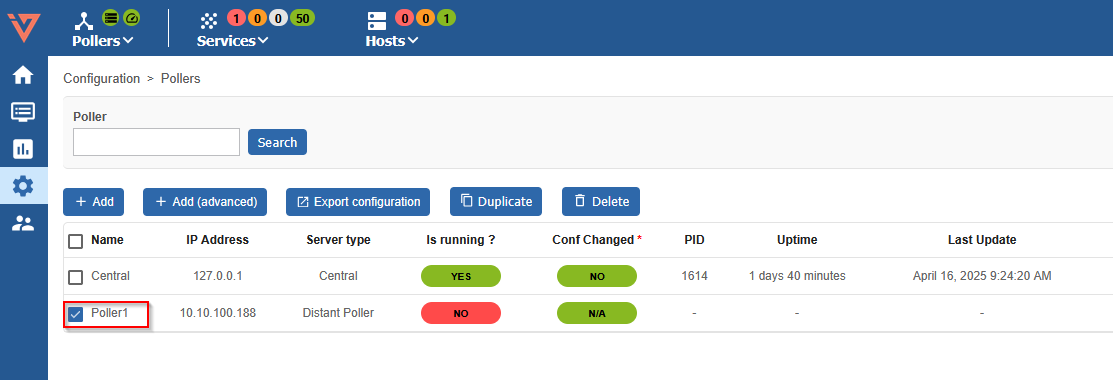The image size is (1113, 380).
Task: Open the critical services counter showing 1
Action: pyautogui.click(x=235, y=18)
